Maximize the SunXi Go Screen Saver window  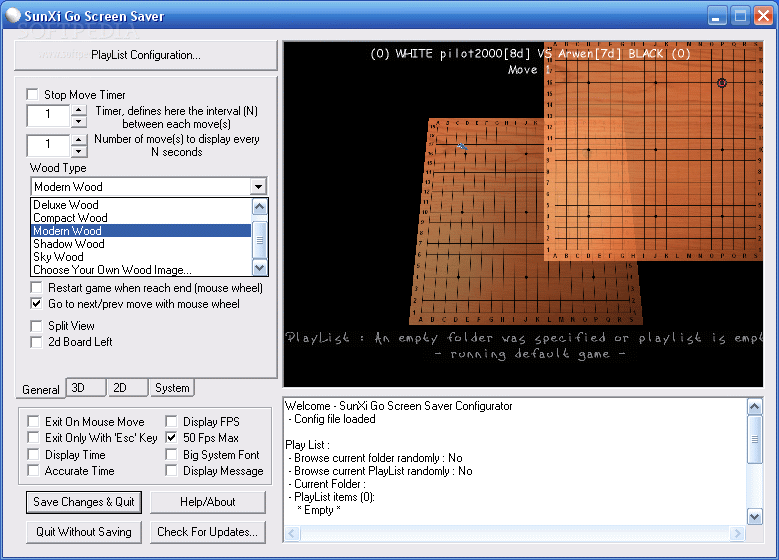[740, 16]
